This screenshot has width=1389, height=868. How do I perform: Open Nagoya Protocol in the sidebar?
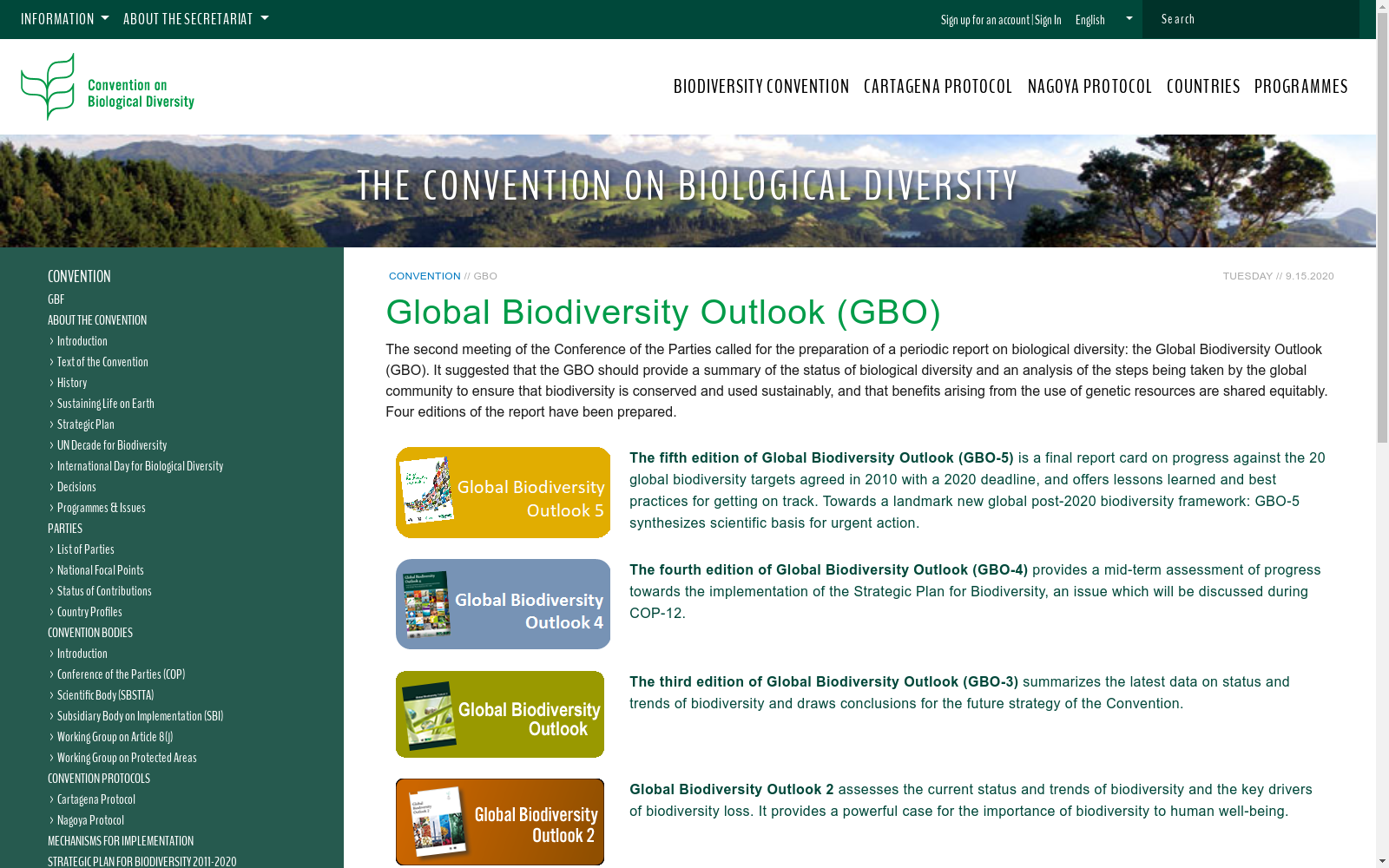(x=90, y=820)
